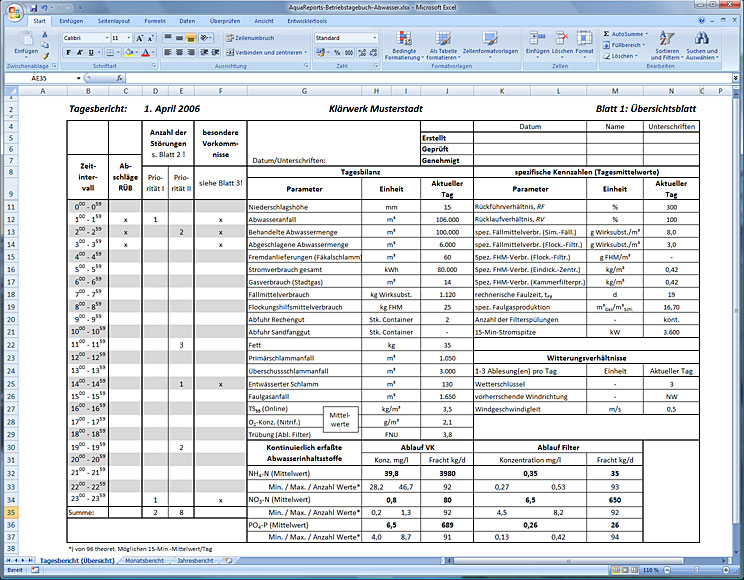Open Sortieren und Filtern
The width and height of the screenshot is (744, 580).
tap(667, 46)
